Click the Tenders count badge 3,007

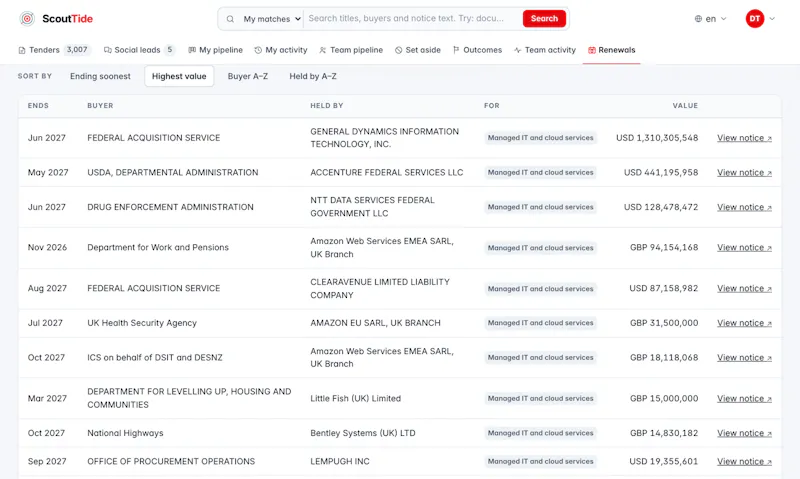77,50
